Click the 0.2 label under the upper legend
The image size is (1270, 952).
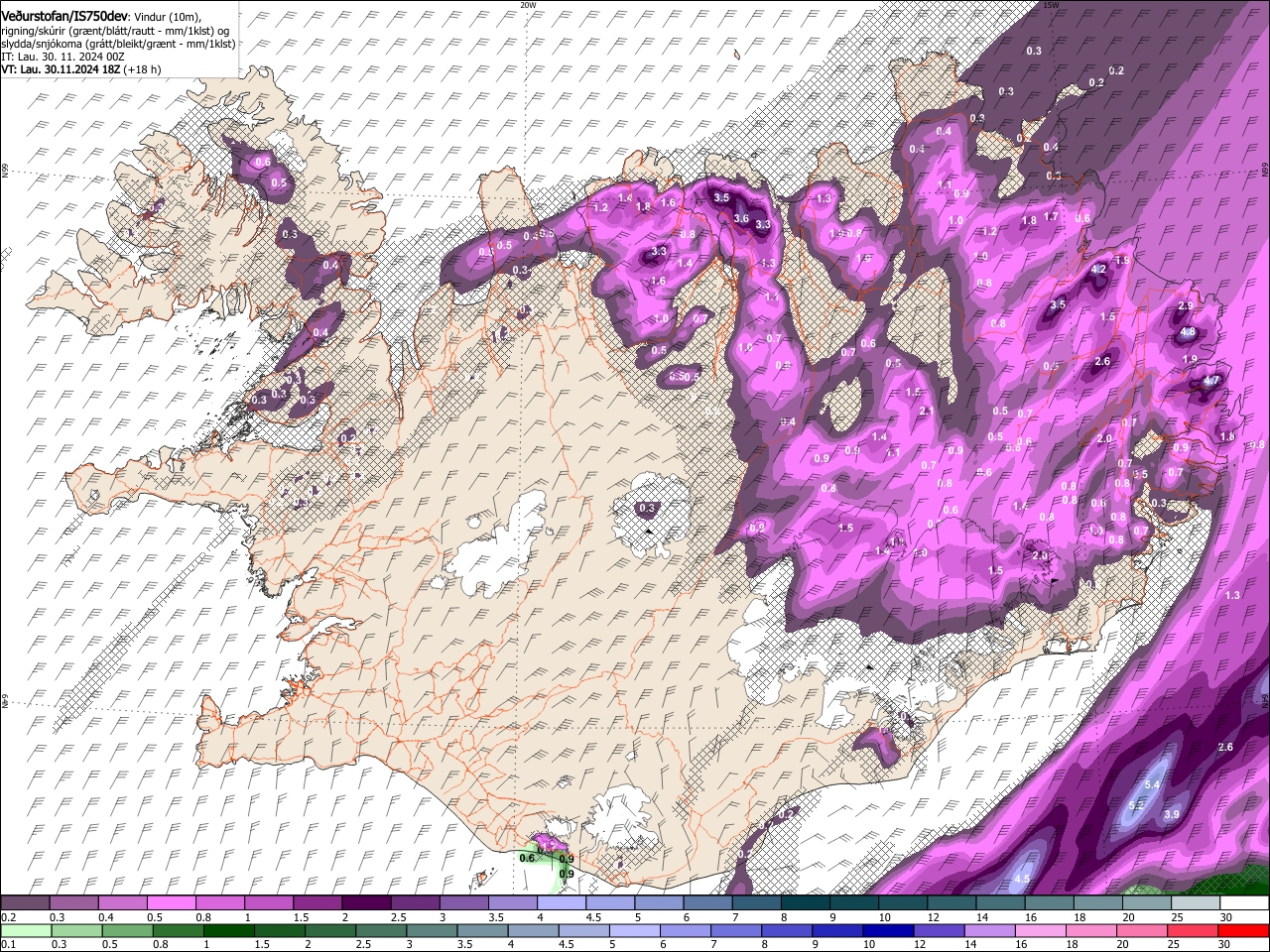(8, 917)
